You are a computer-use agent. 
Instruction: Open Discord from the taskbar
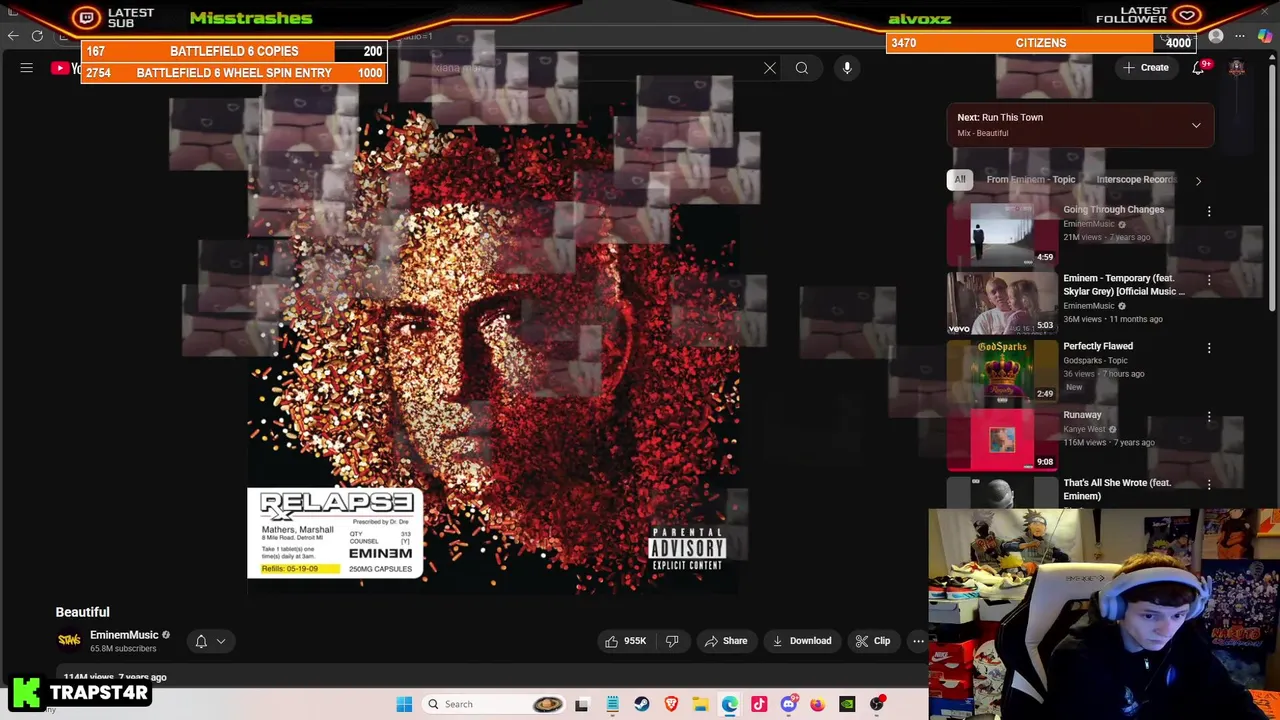789,704
